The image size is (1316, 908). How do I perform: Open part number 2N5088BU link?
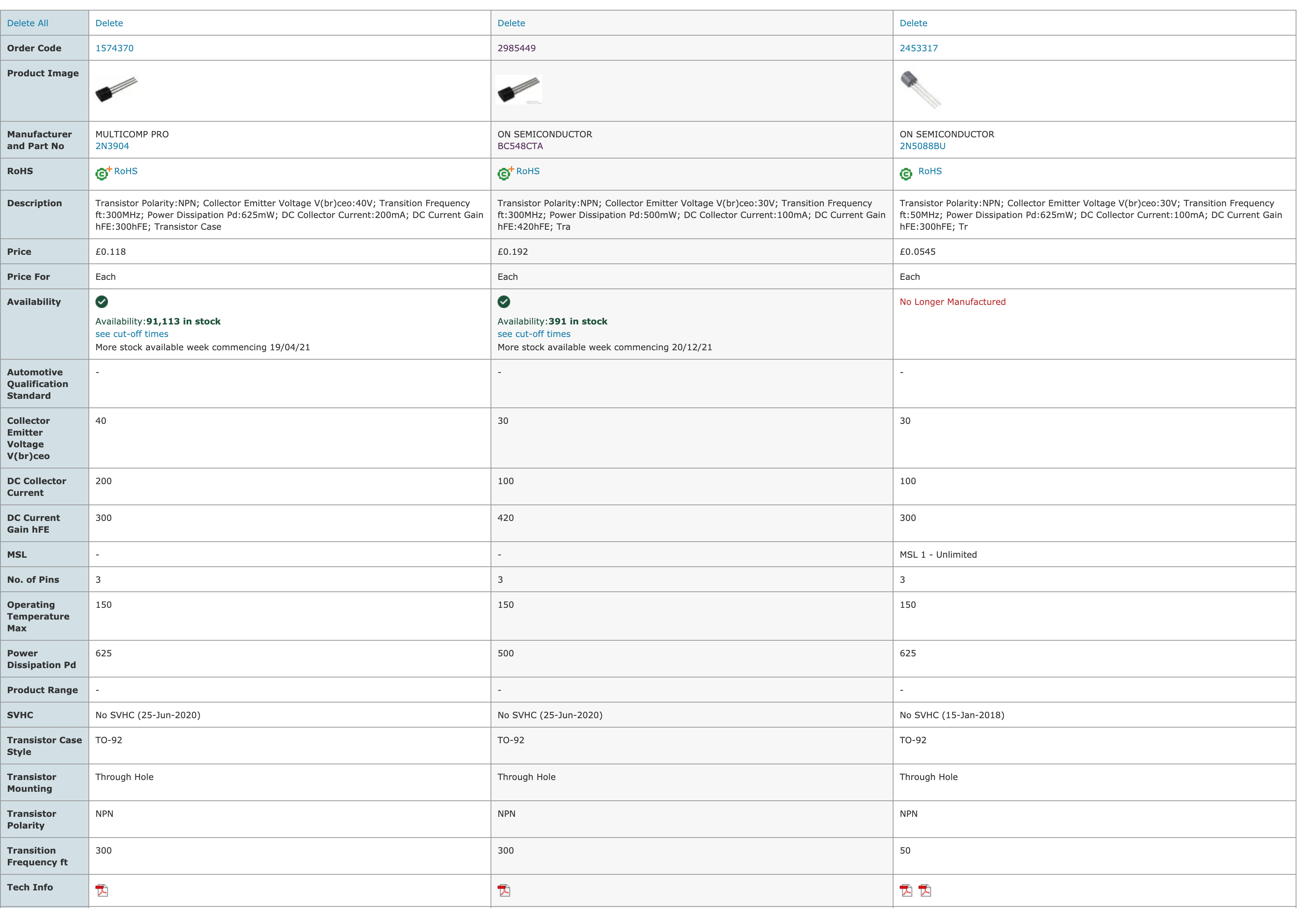(922, 146)
